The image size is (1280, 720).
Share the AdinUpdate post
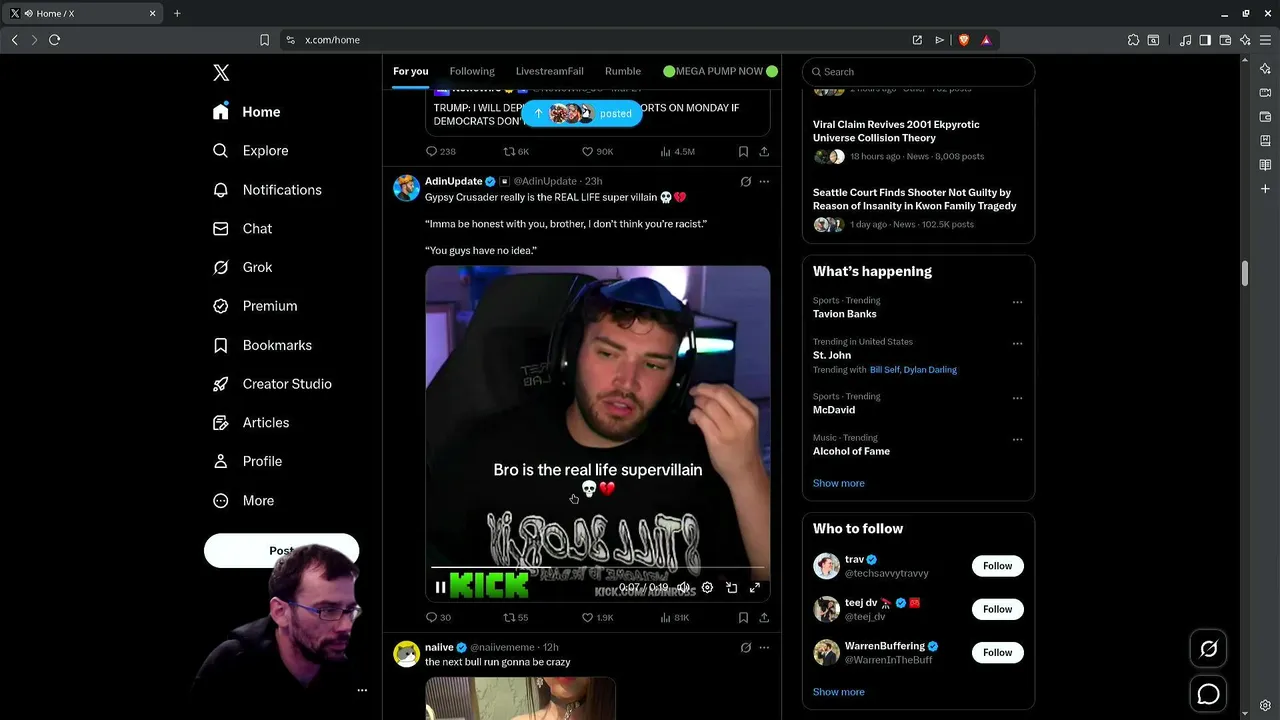[x=764, y=618]
